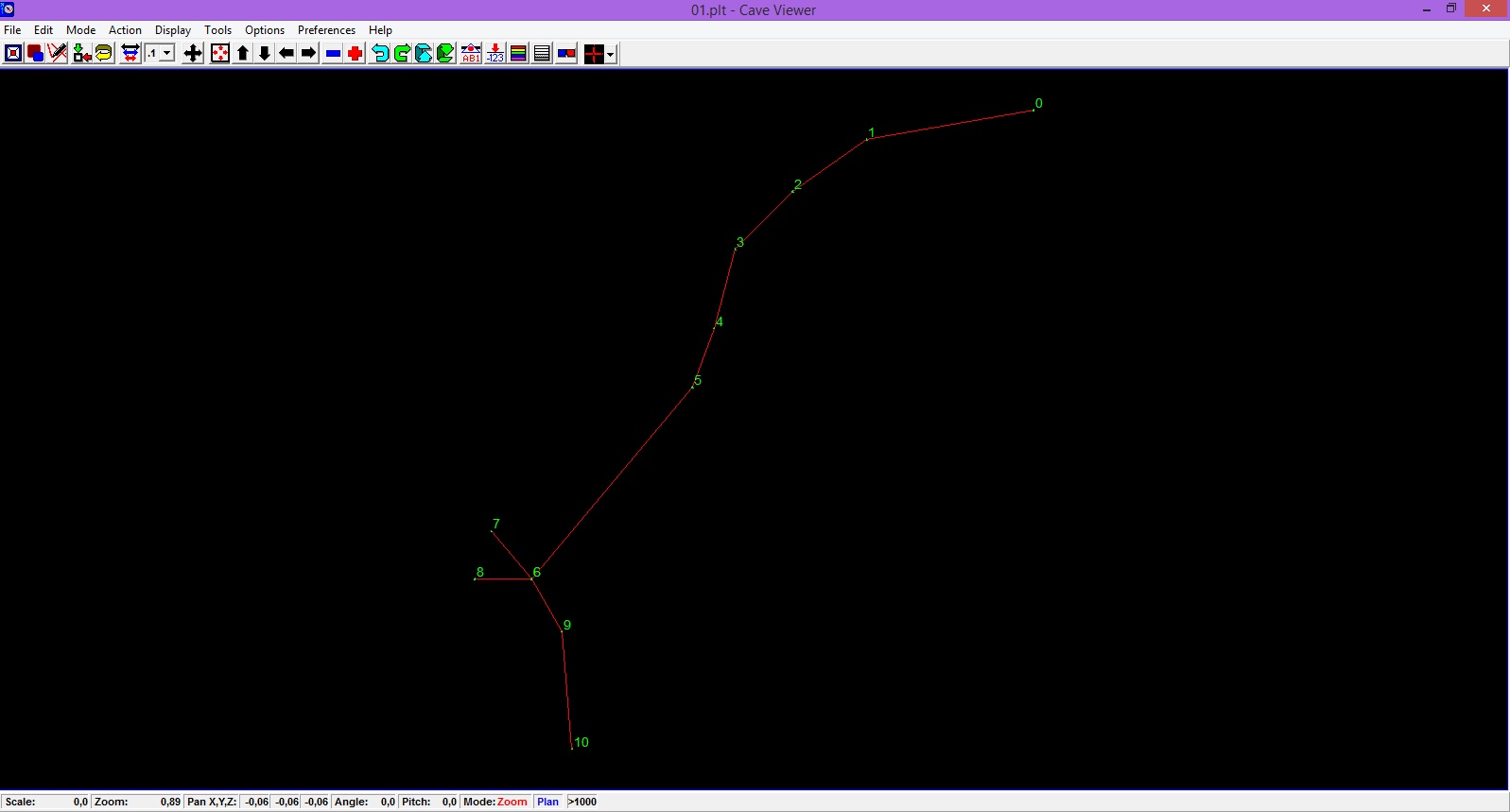Image resolution: width=1510 pixels, height=812 pixels.
Task: Open the Display menu
Action: coord(173,30)
